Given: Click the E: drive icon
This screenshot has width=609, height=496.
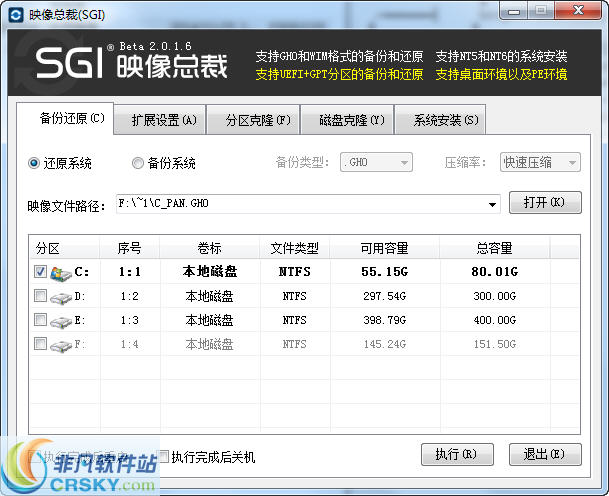Looking at the screenshot, I should tap(61, 322).
